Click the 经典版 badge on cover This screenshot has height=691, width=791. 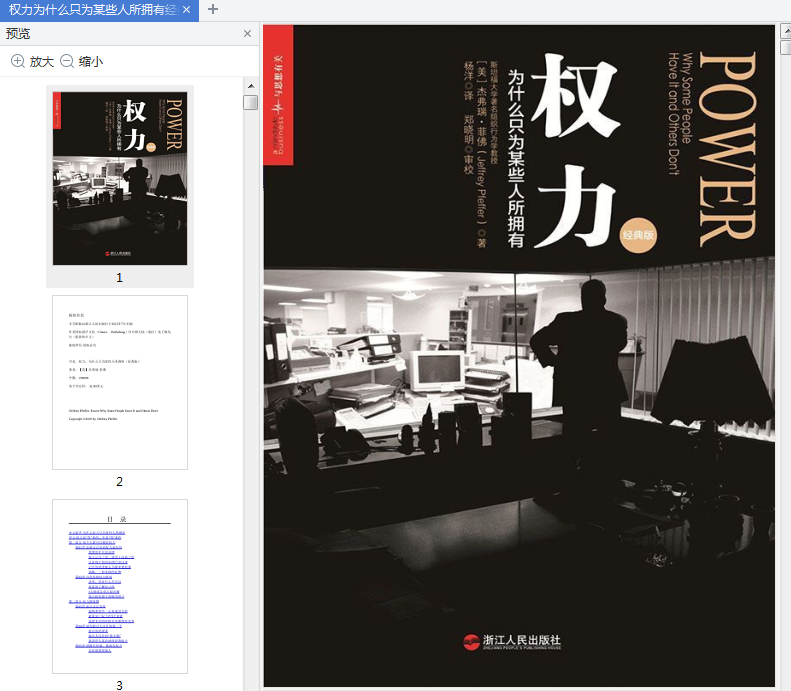[638, 235]
